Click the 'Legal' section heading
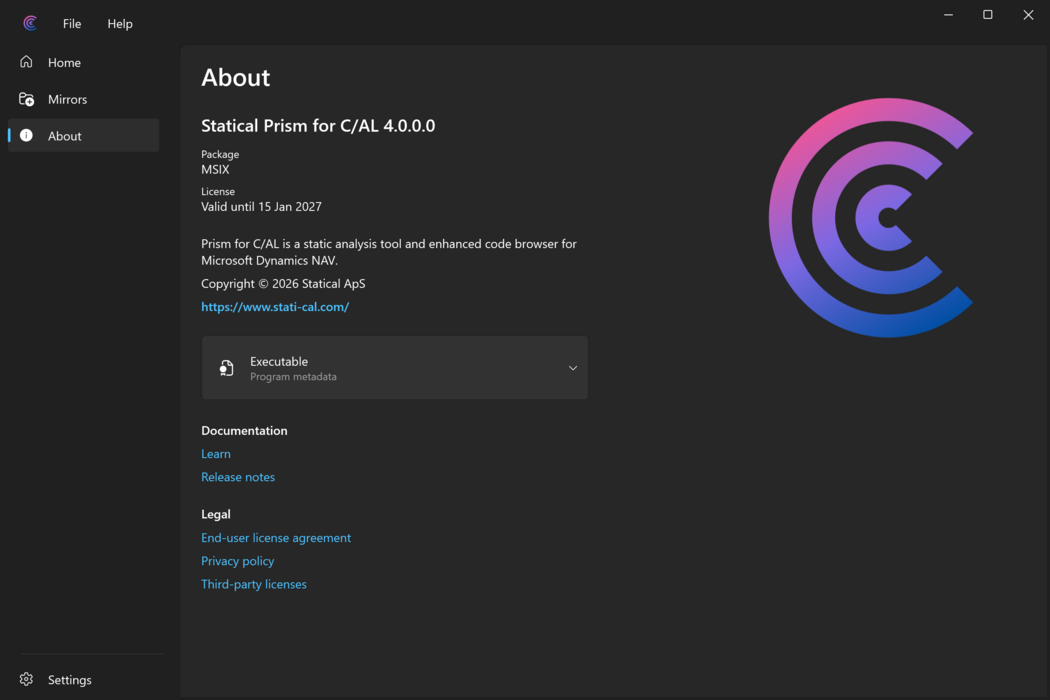The width and height of the screenshot is (1050, 700). coord(216,514)
